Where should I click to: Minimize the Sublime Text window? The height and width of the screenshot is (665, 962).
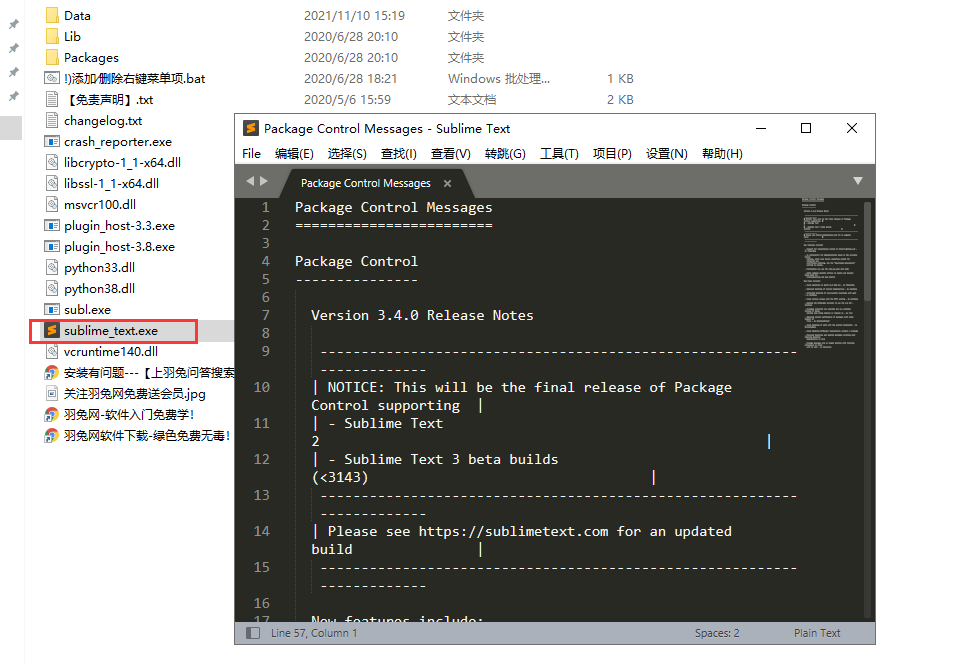(x=761, y=128)
